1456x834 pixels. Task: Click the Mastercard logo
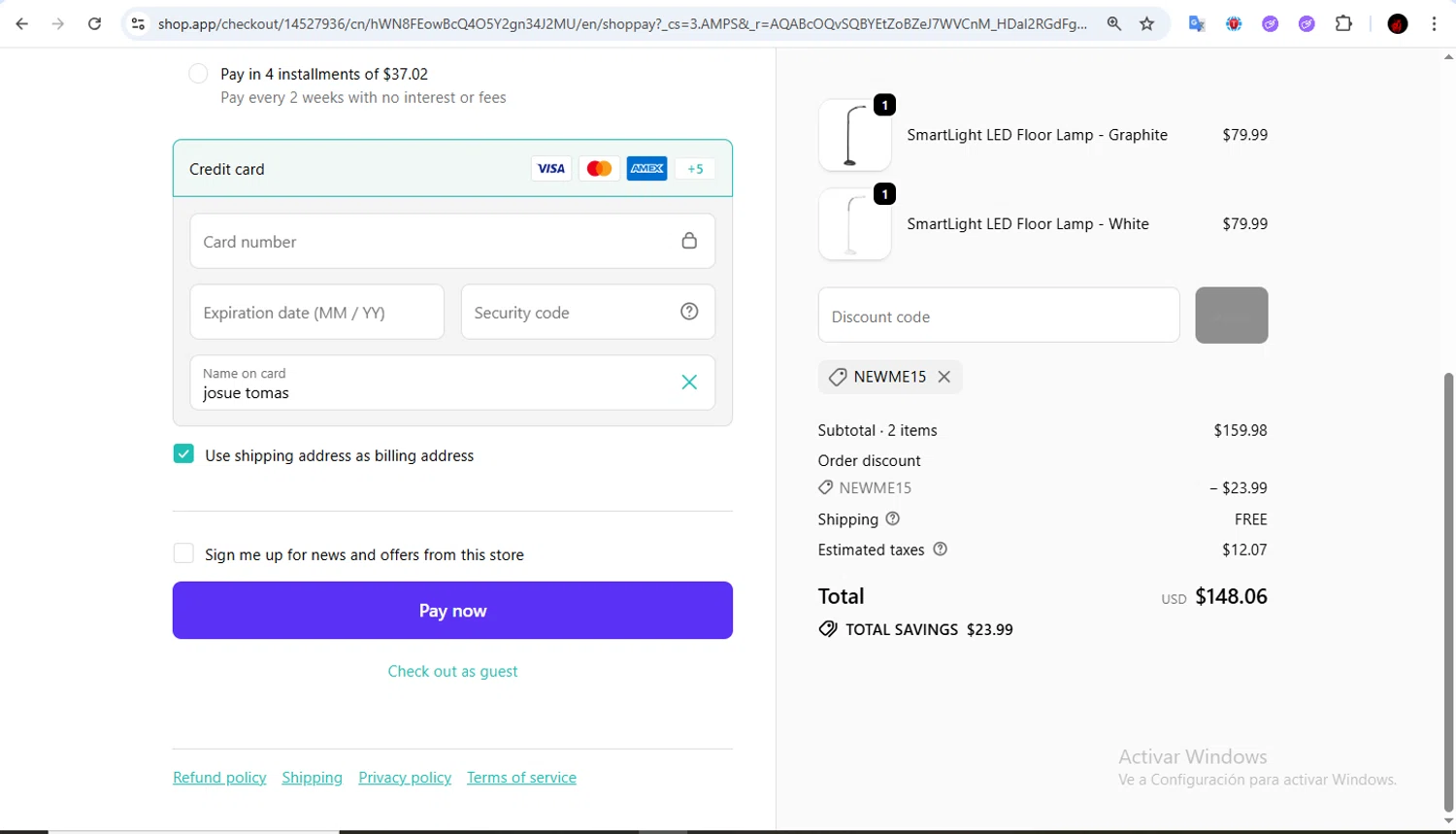(599, 169)
